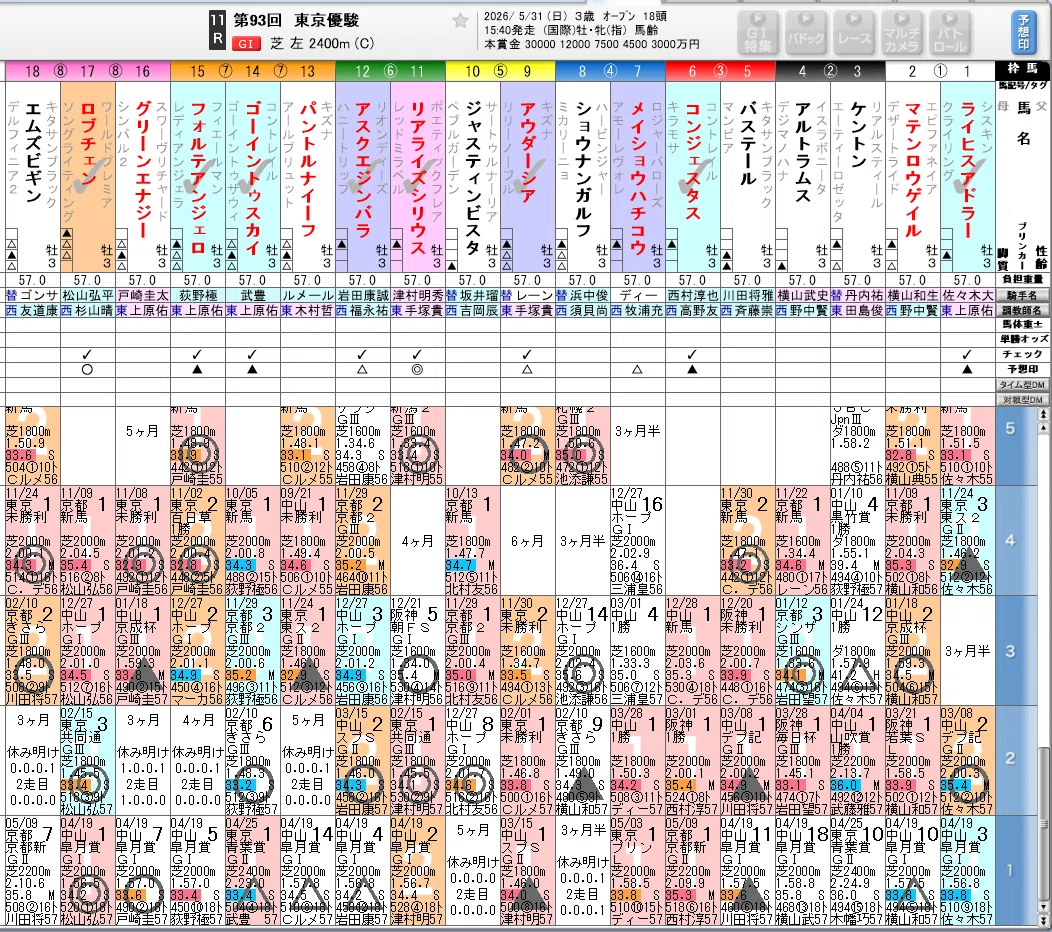The width and height of the screenshot is (1052, 932).
Task: Click the △ prediction mark for アウダーシア
Action: (x=527, y=370)
